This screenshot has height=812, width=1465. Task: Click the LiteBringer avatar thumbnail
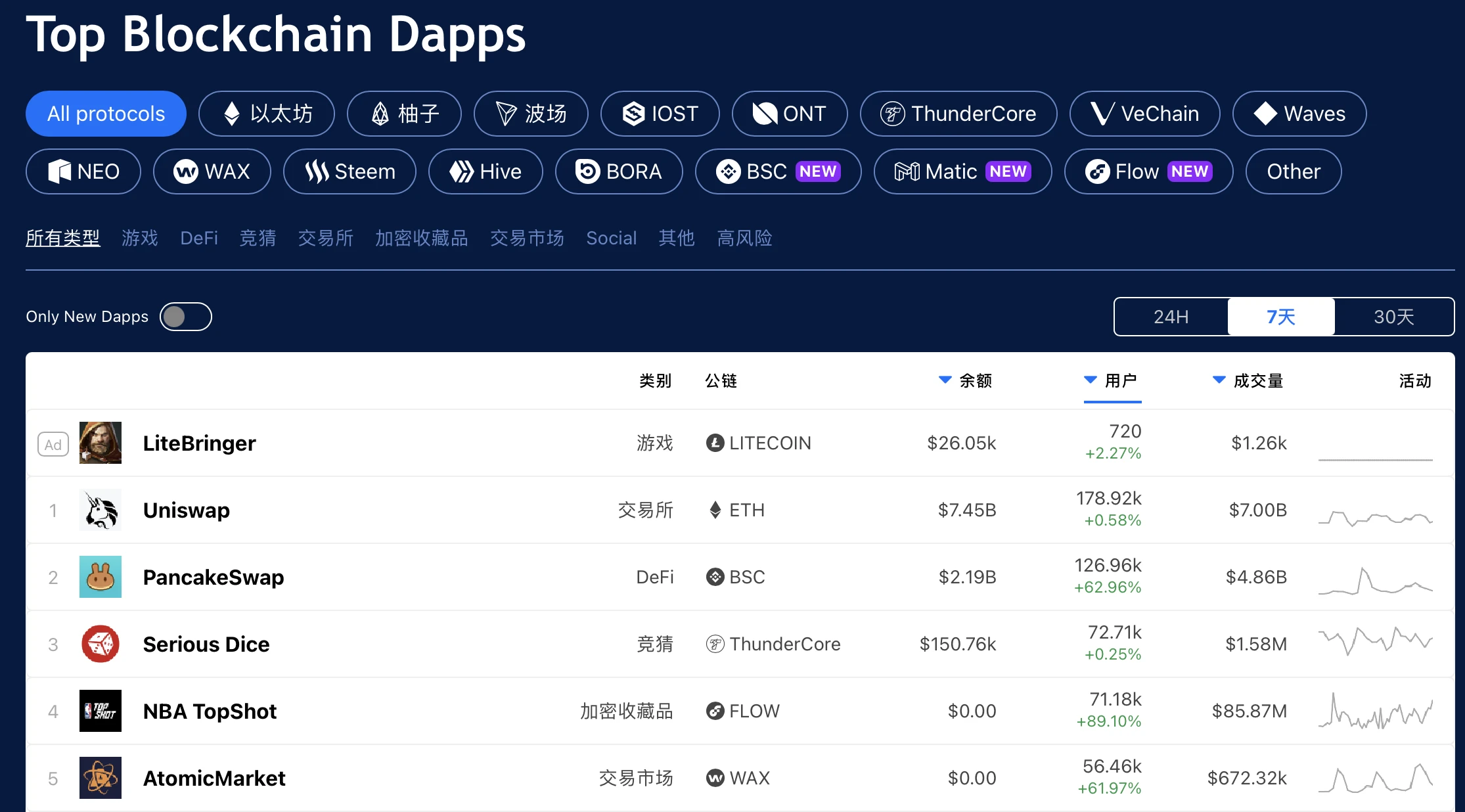(101, 443)
